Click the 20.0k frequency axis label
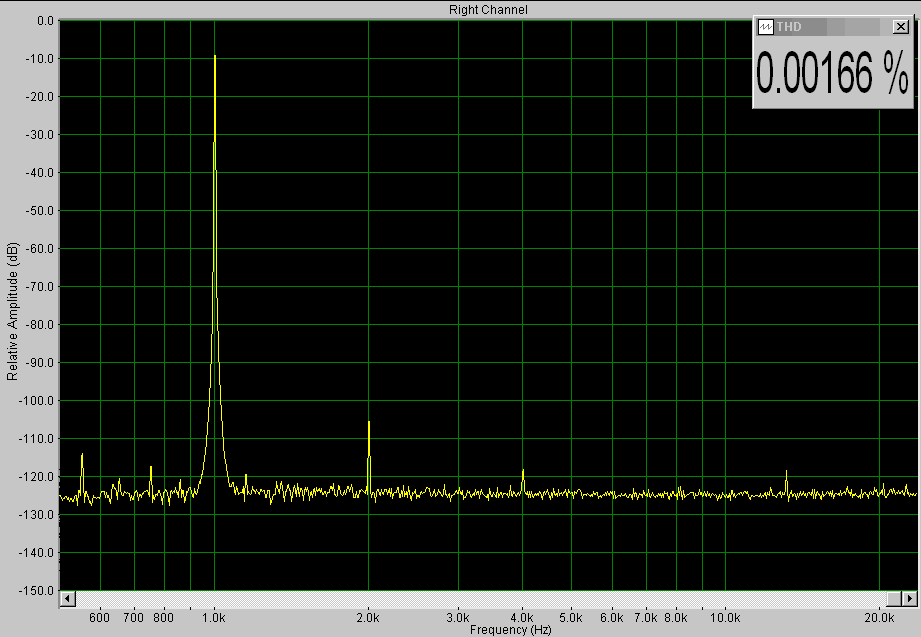 point(879,618)
